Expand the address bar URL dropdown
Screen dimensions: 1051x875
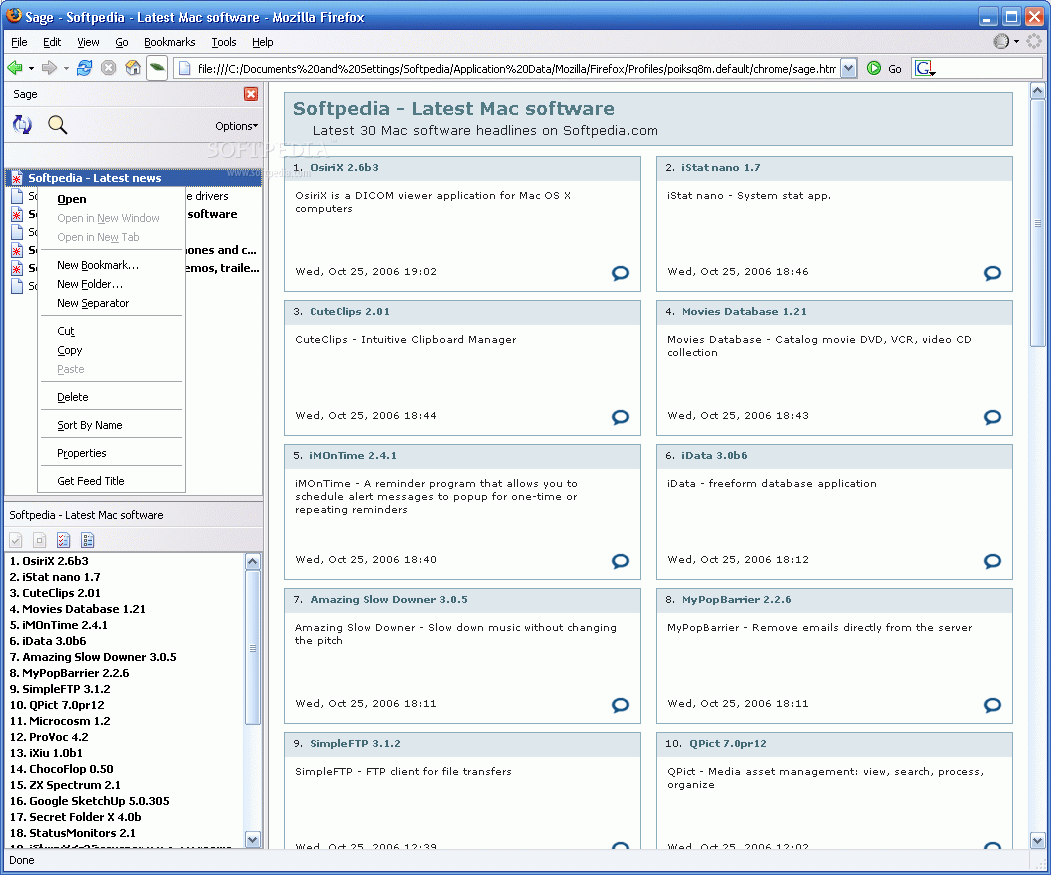(x=849, y=68)
